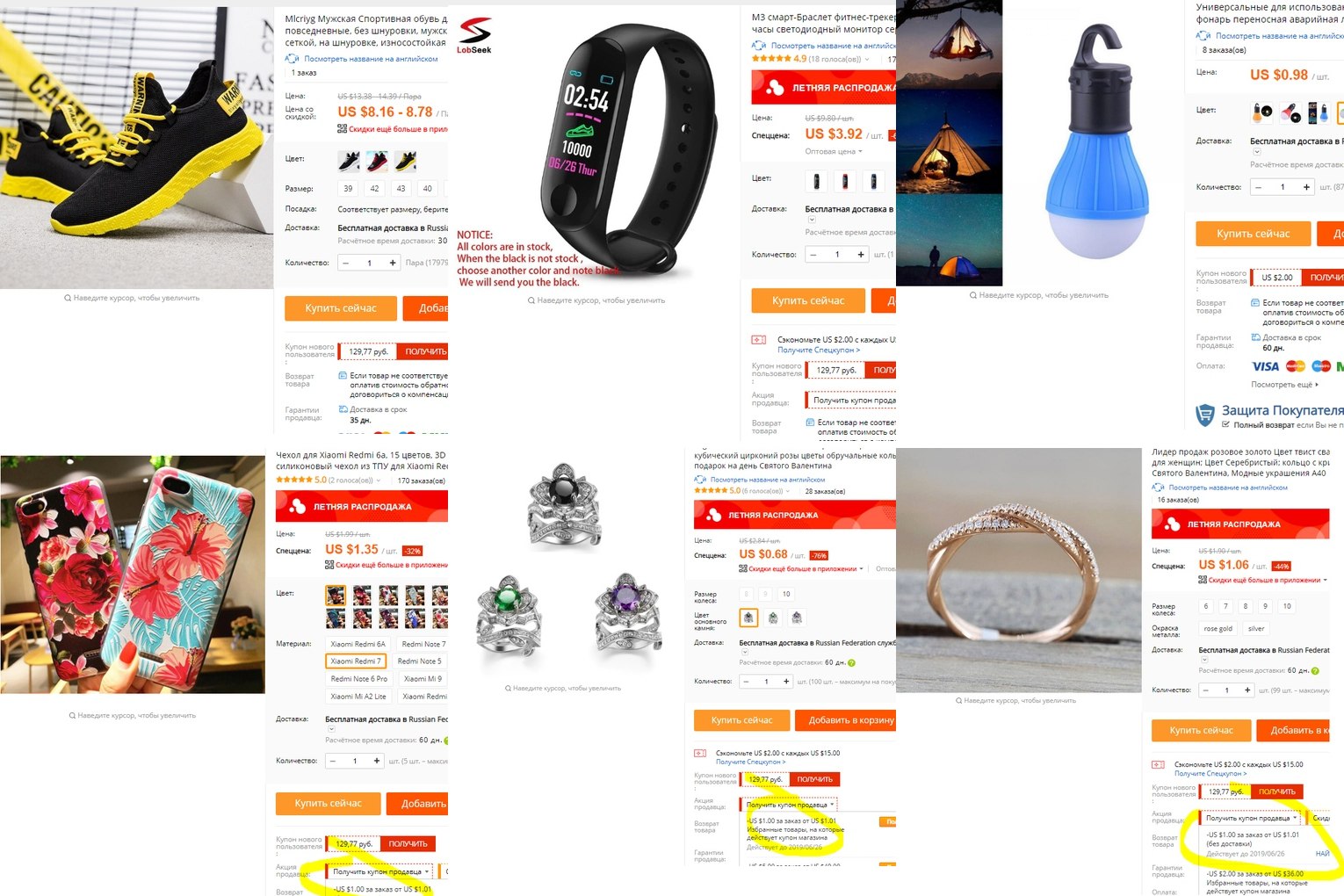
Task: Click the VISA payment icon
Action: pos(1265,366)
